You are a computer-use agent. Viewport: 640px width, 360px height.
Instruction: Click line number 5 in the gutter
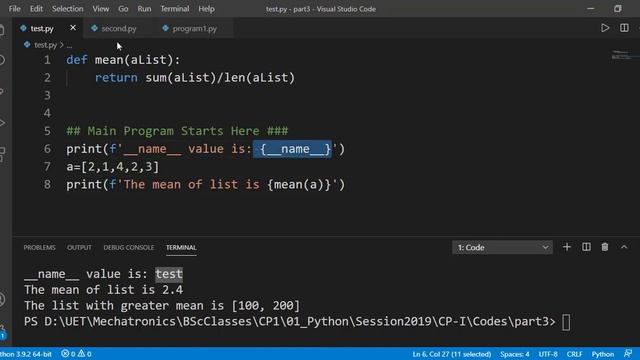(x=47, y=131)
